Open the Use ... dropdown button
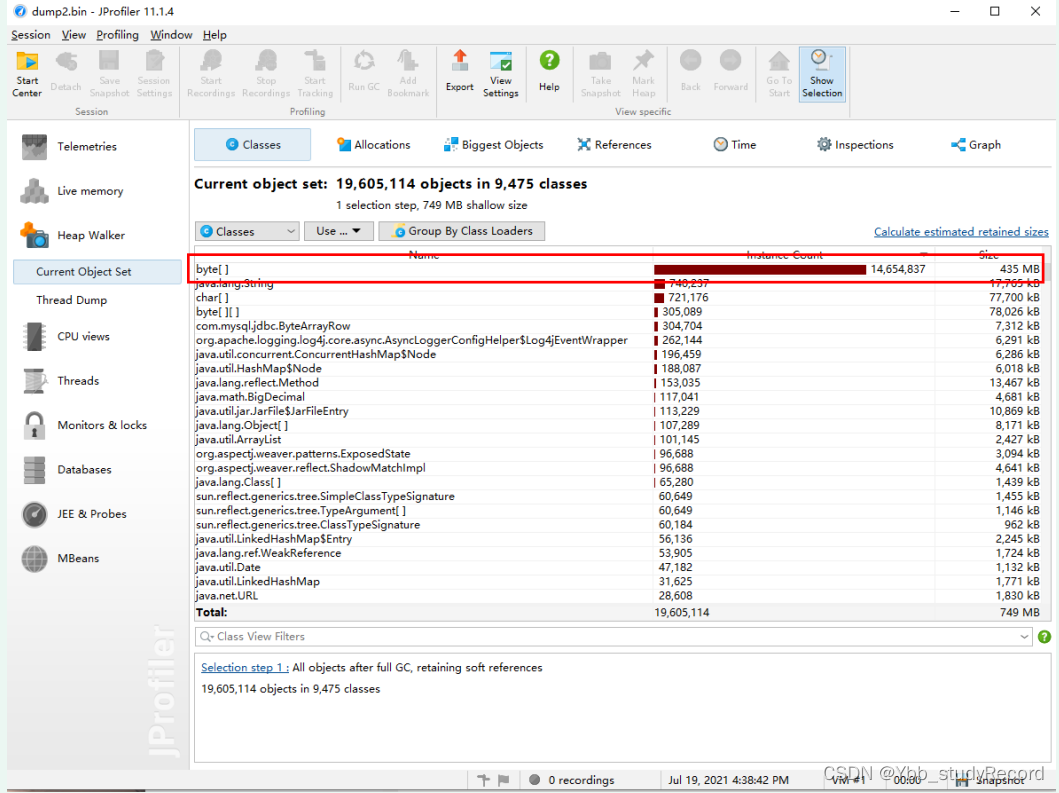Viewport: 1059px width, 793px height. (338, 231)
